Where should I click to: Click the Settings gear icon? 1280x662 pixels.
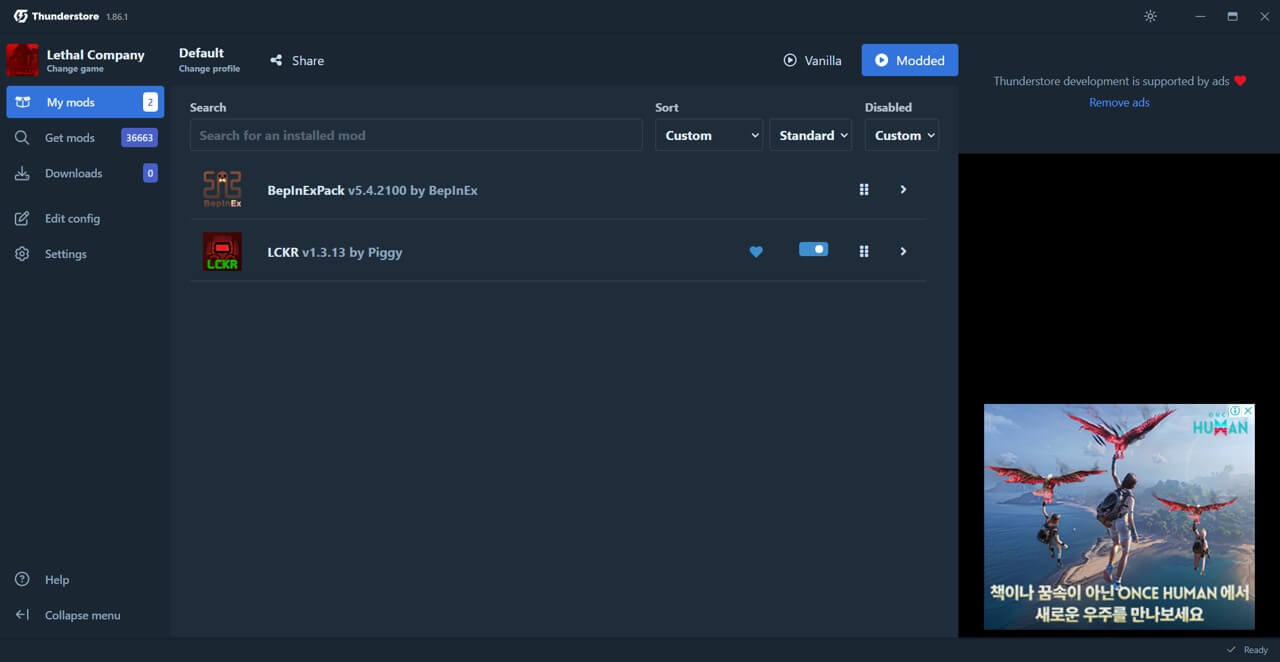(22, 254)
